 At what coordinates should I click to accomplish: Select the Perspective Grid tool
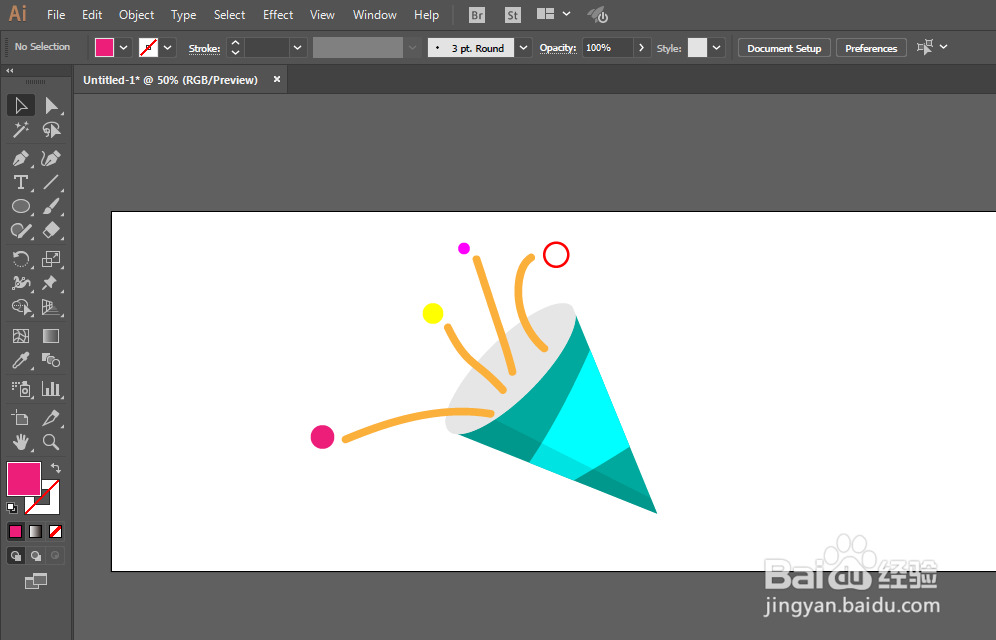[51, 307]
